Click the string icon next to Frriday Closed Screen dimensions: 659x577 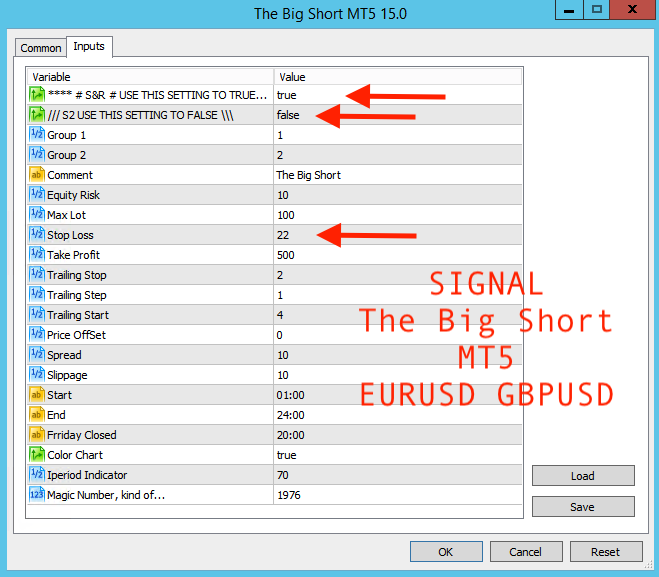point(37,434)
